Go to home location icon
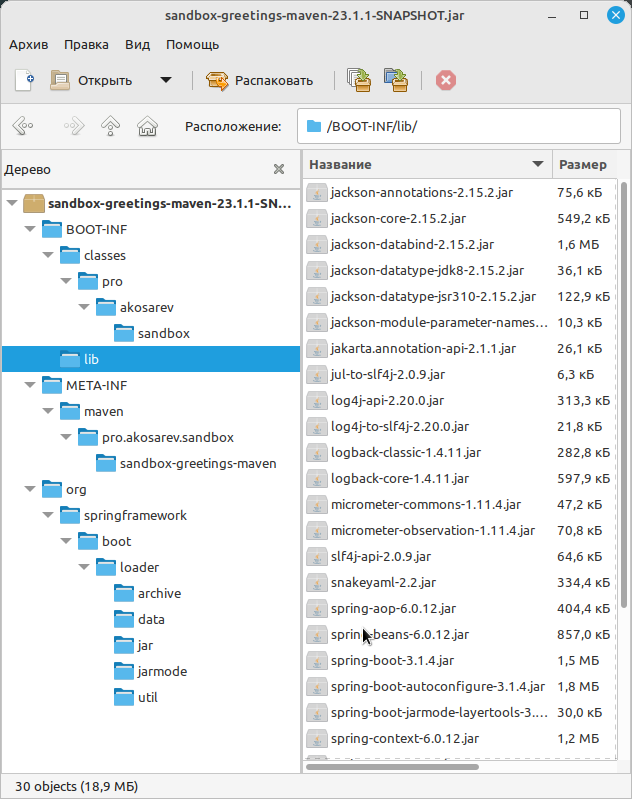 [x=147, y=126]
